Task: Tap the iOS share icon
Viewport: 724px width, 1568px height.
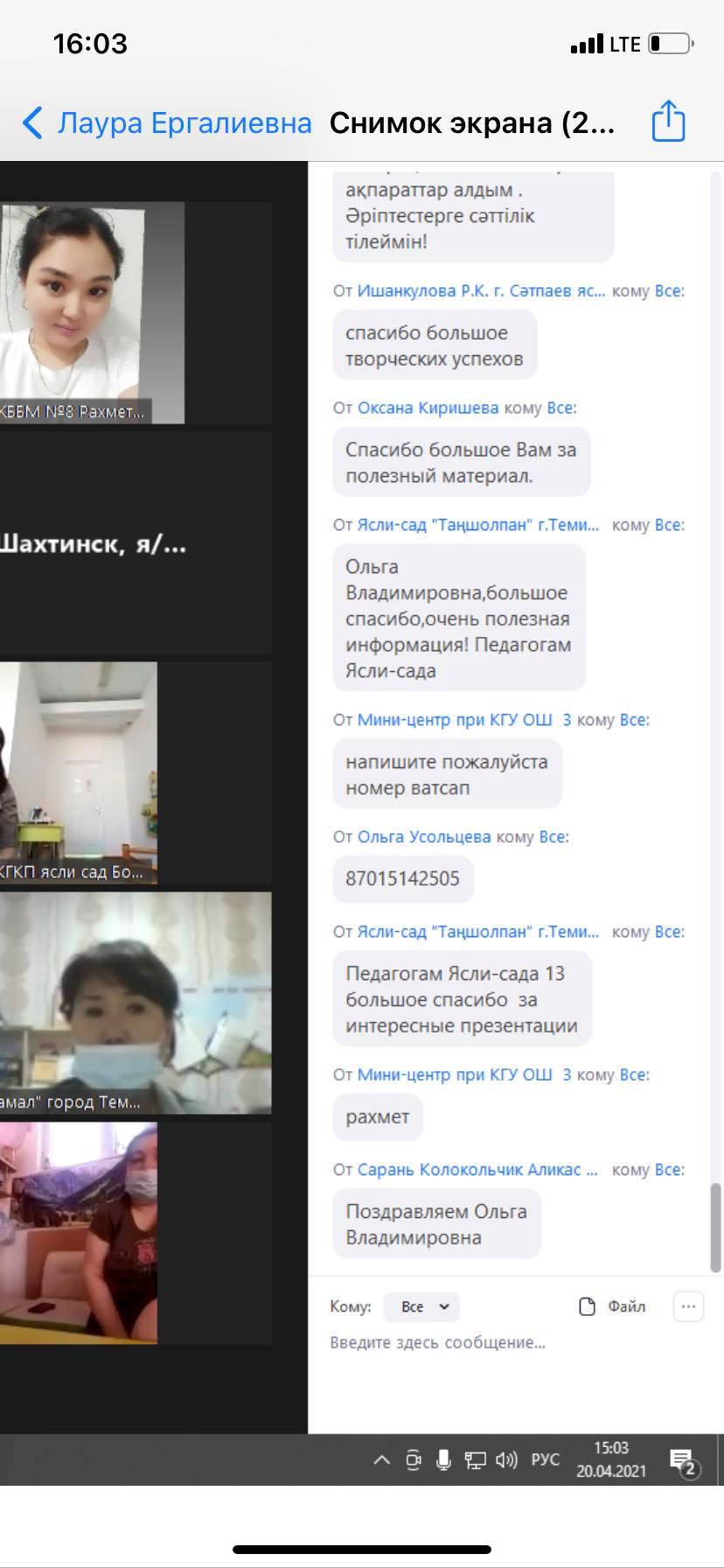Action: point(668,122)
